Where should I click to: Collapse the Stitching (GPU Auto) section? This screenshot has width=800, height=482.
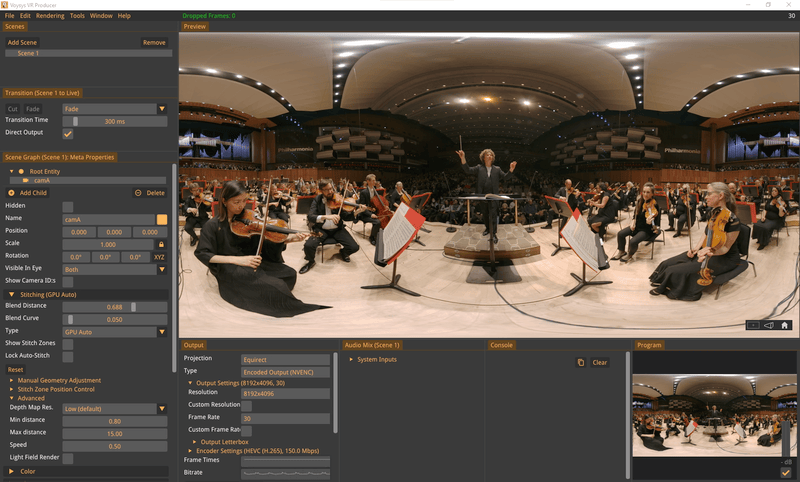coord(12,294)
